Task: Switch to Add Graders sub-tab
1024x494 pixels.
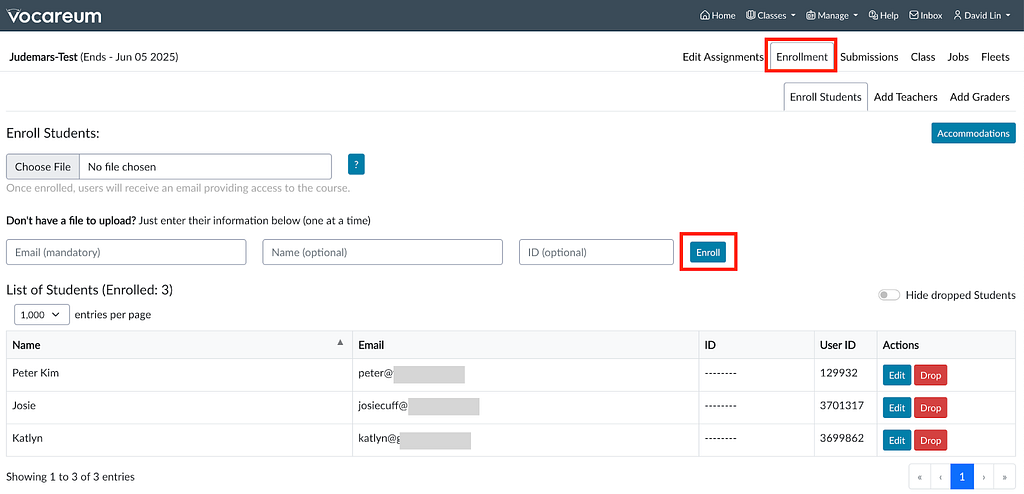Action: pyautogui.click(x=980, y=97)
